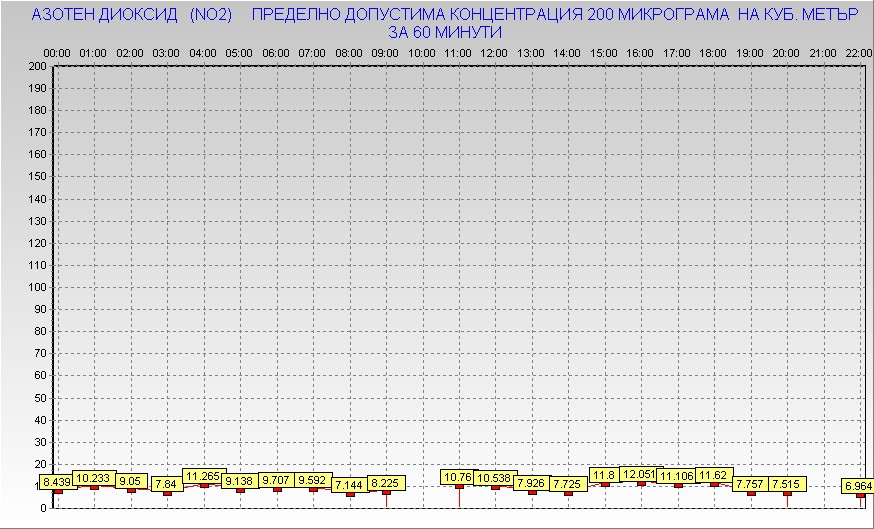The width and height of the screenshot is (874, 529).
Task: Click the 22:00 time axis label
Action: pos(859,52)
